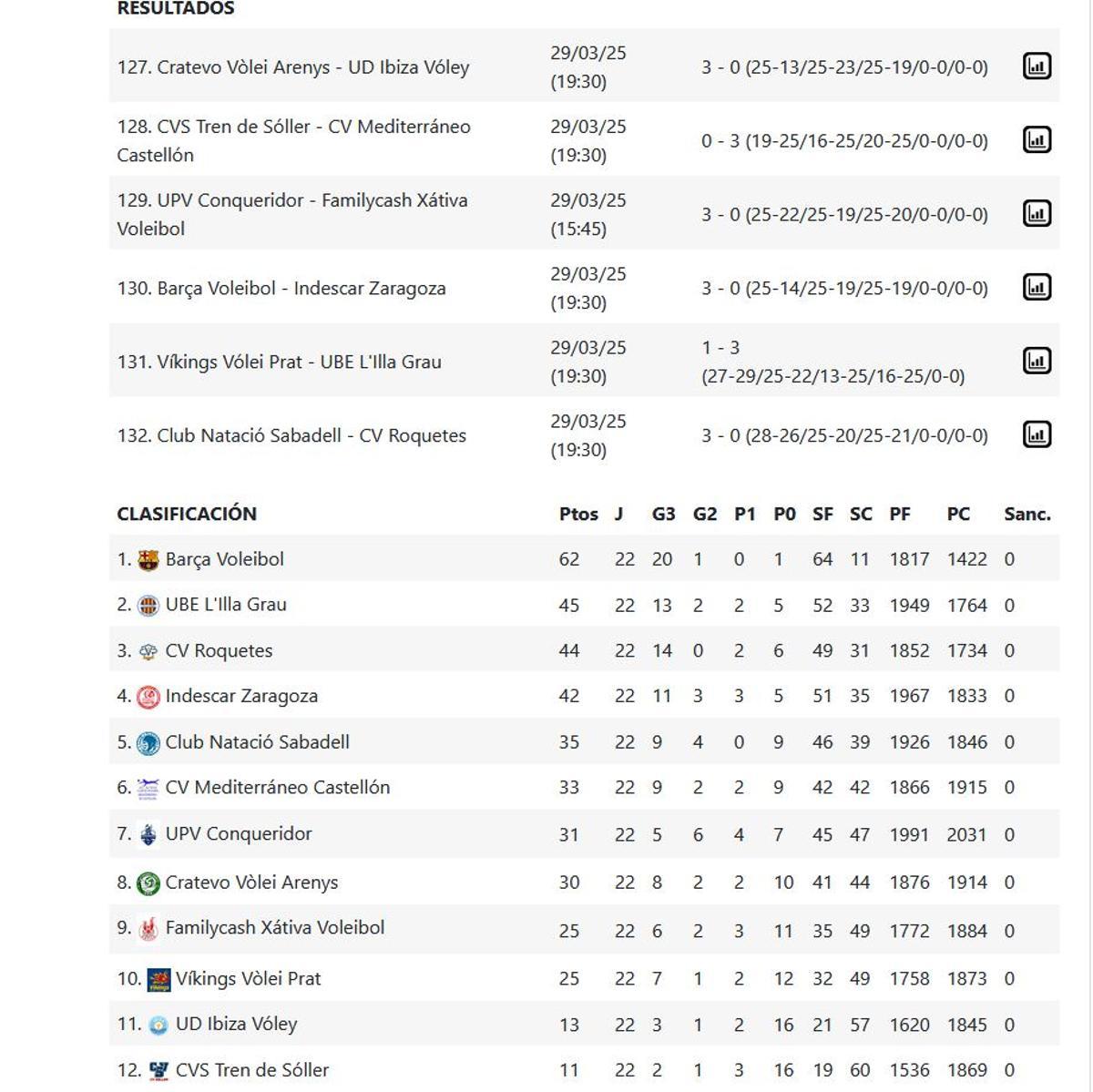The width and height of the screenshot is (1093, 1092).
Task: Click the Club Natació Sabadell logo
Action: (148, 741)
